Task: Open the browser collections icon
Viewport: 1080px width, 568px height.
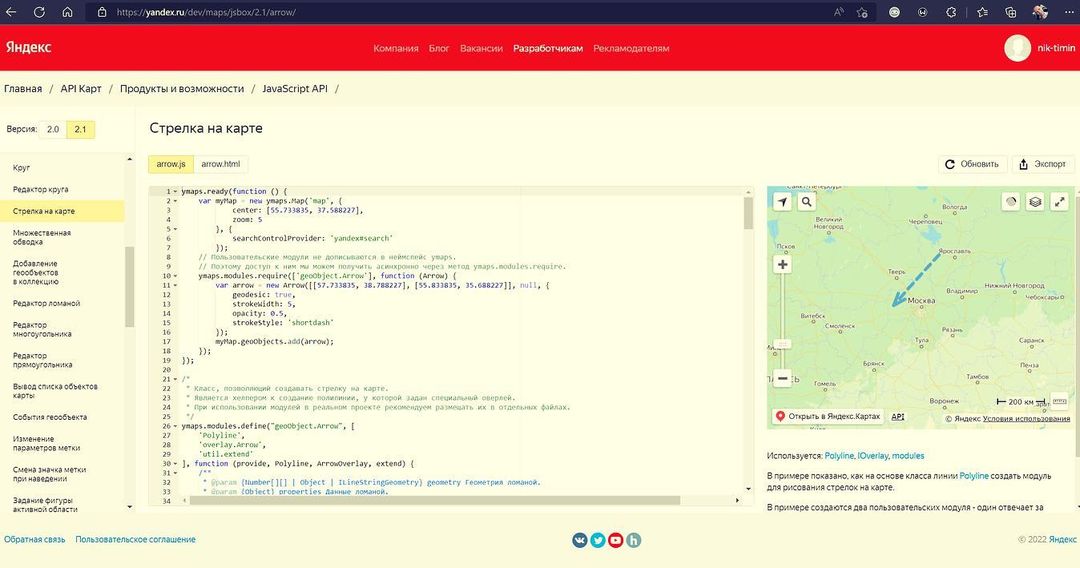Action: pos(1010,12)
